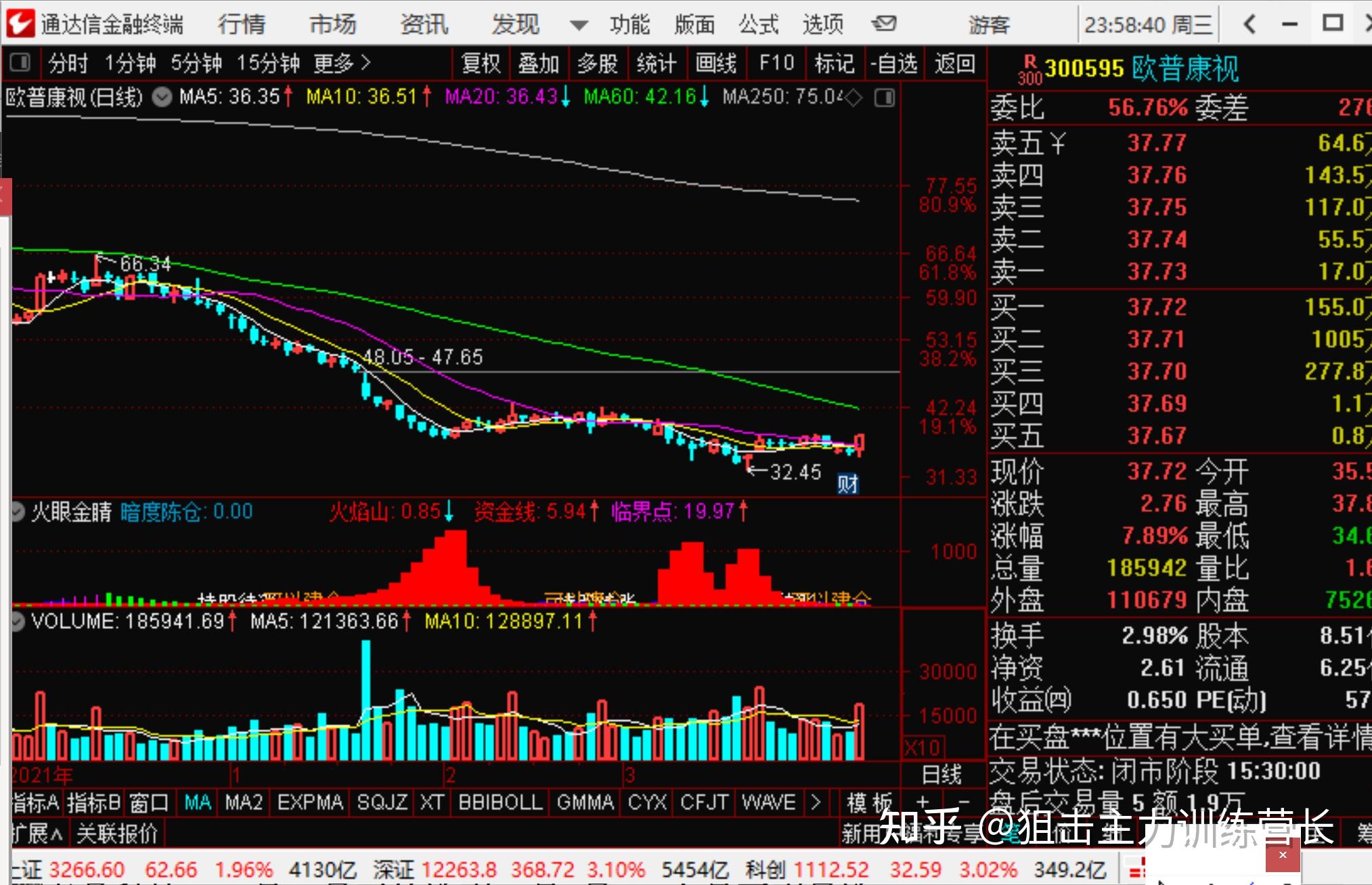Click the plus zoom button near 模板

coord(923,802)
